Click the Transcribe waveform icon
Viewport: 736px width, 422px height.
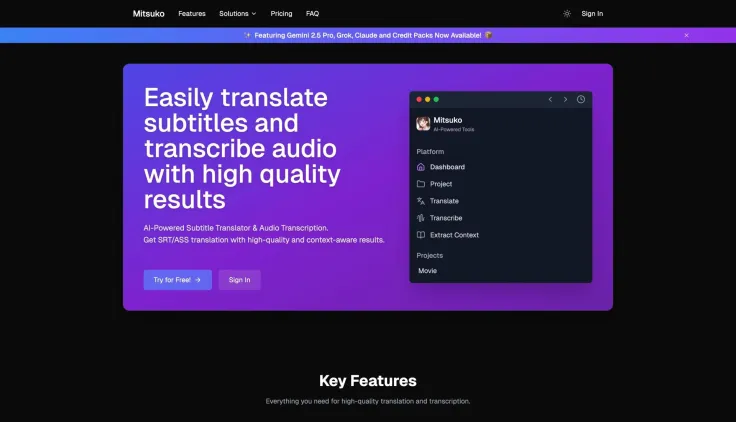(421, 218)
